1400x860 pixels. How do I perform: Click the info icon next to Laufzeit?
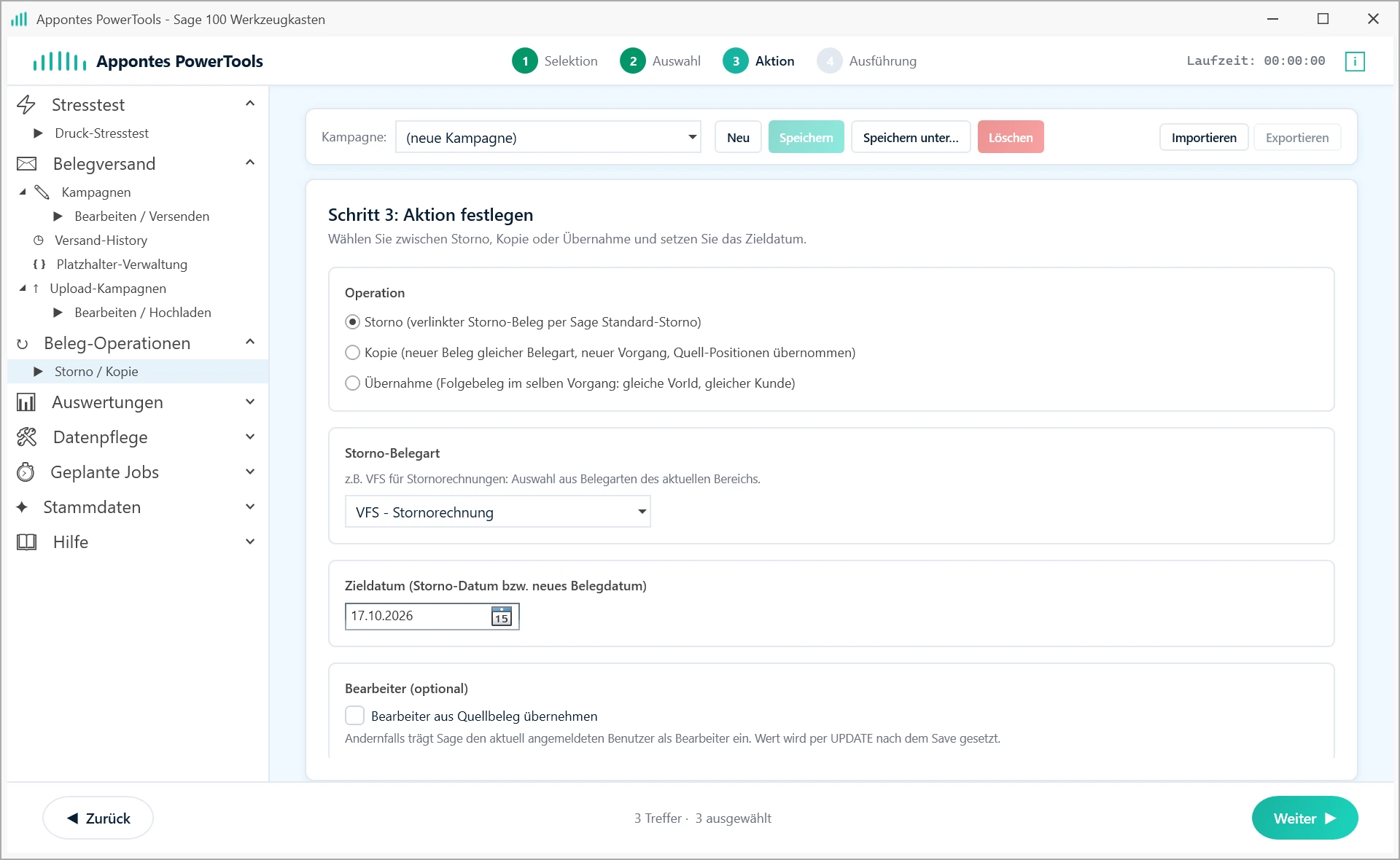coord(1355,61)
